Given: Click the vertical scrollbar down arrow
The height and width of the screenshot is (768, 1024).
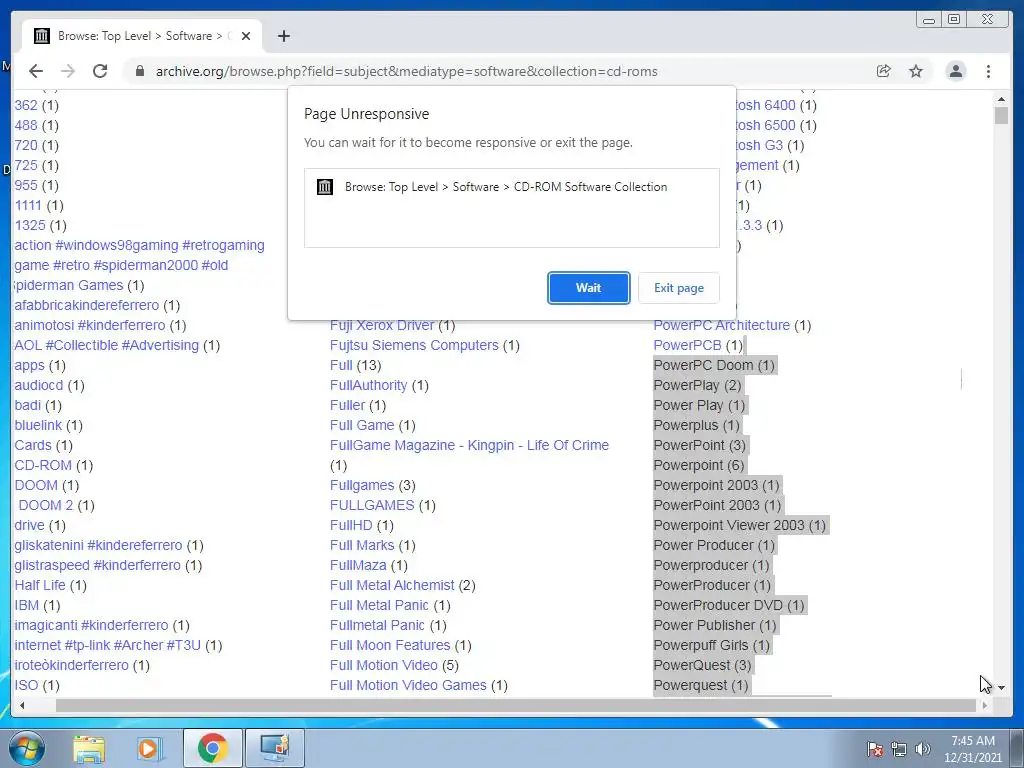Looking at the screenshot, I should (1001, 688).
